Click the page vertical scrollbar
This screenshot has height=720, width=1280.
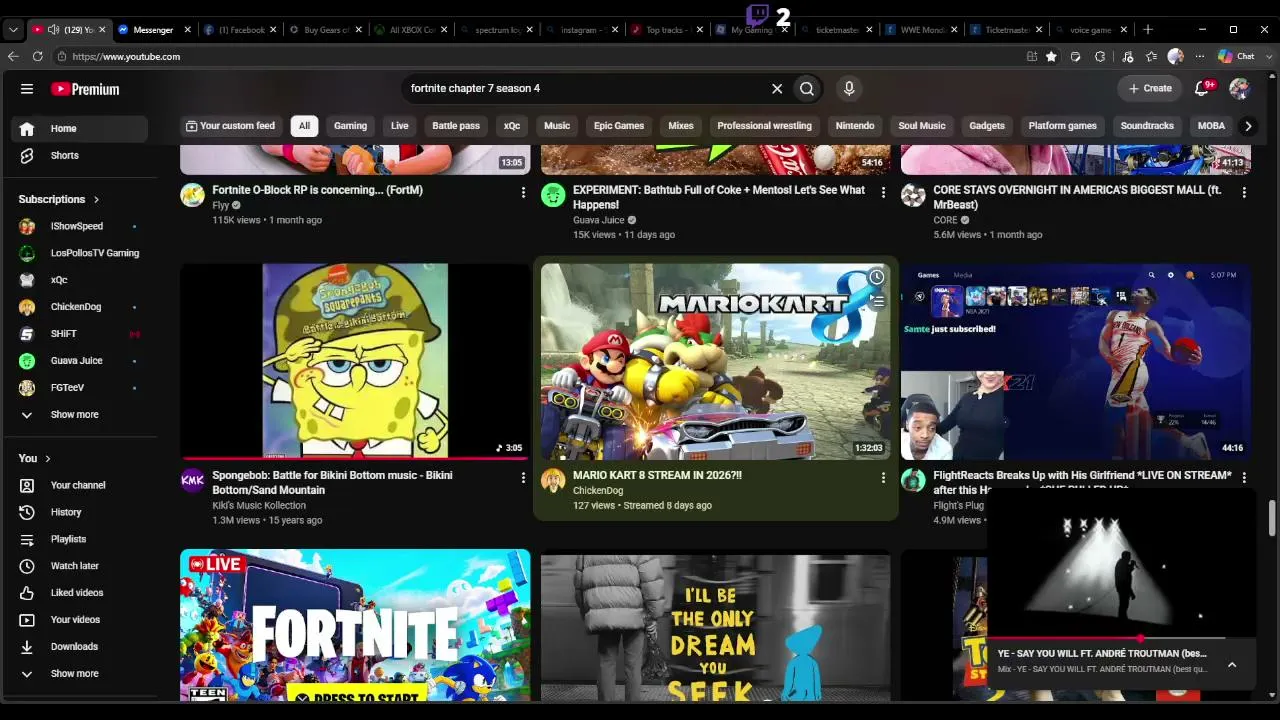[1272, 517]
